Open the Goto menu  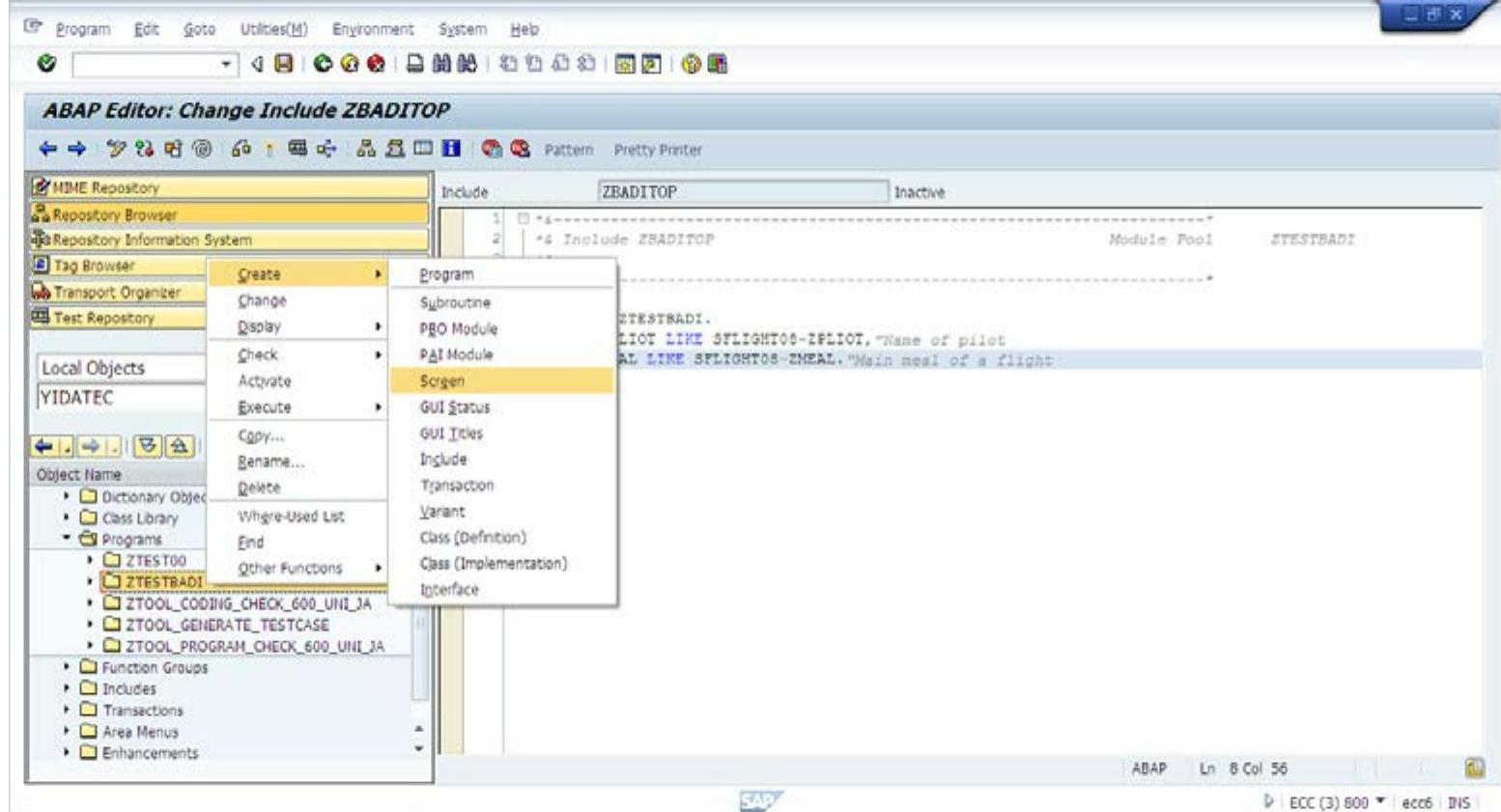pyautogui.click(x=199, y=29)
